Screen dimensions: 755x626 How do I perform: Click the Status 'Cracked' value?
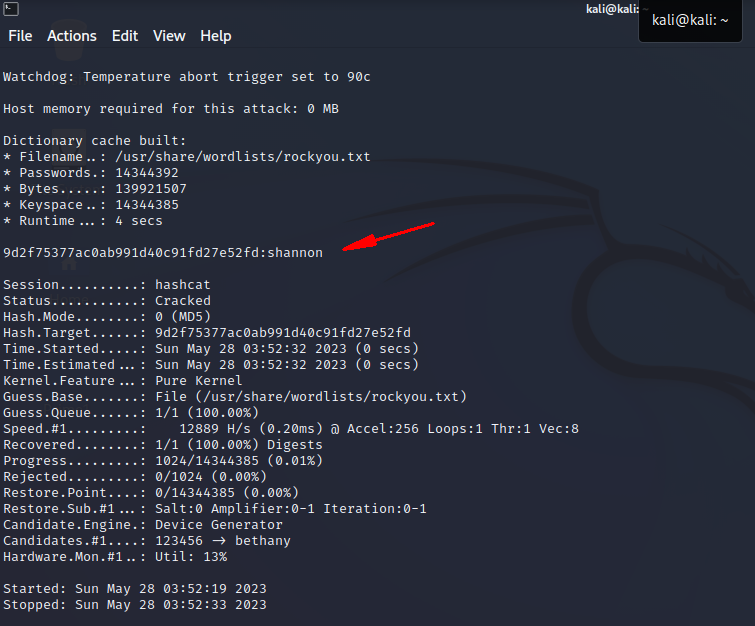[182, 301]
